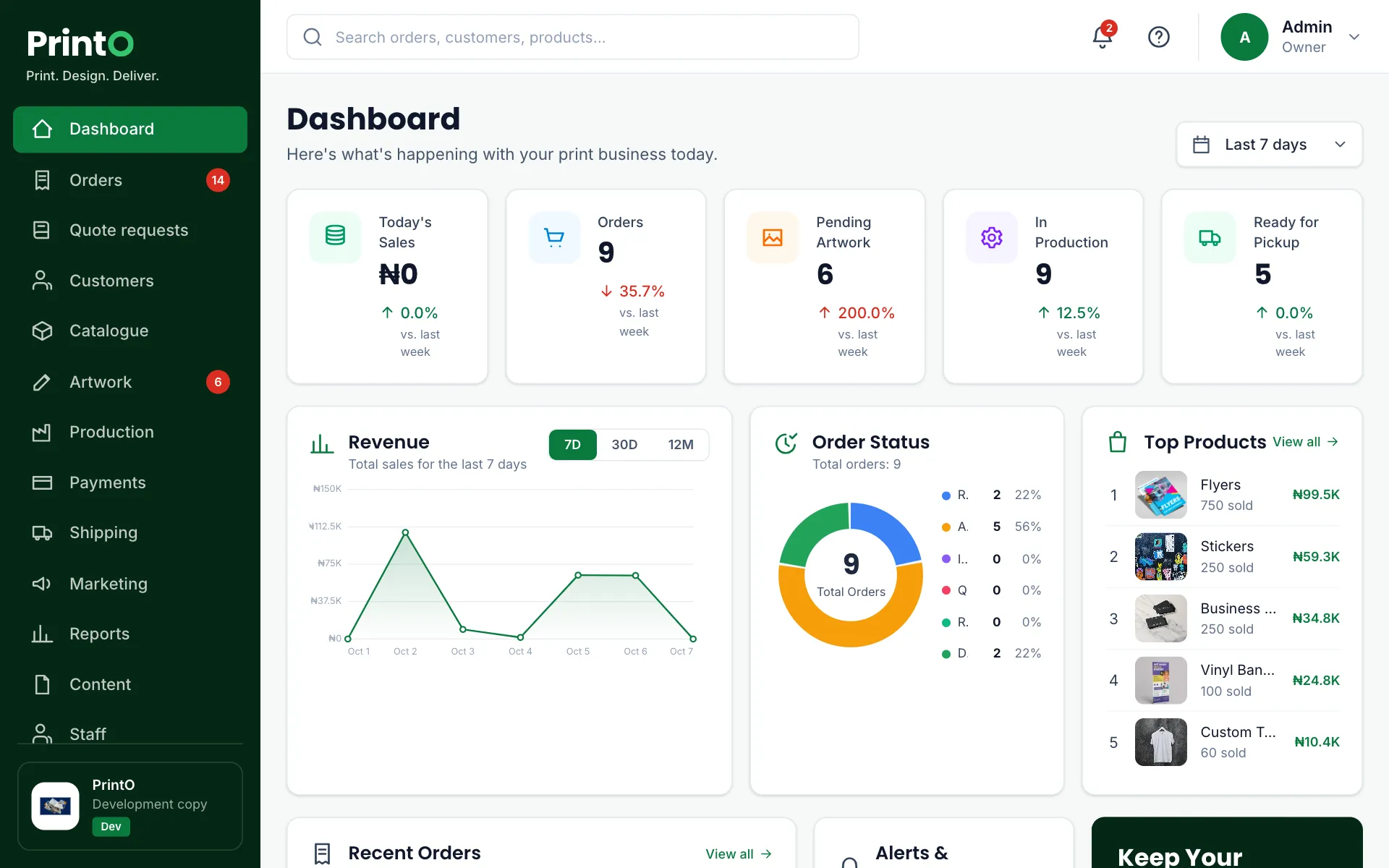Screen dimensions: 1389x868
Task: Open Customers in the sidebar
Action: tap(130, 281)
